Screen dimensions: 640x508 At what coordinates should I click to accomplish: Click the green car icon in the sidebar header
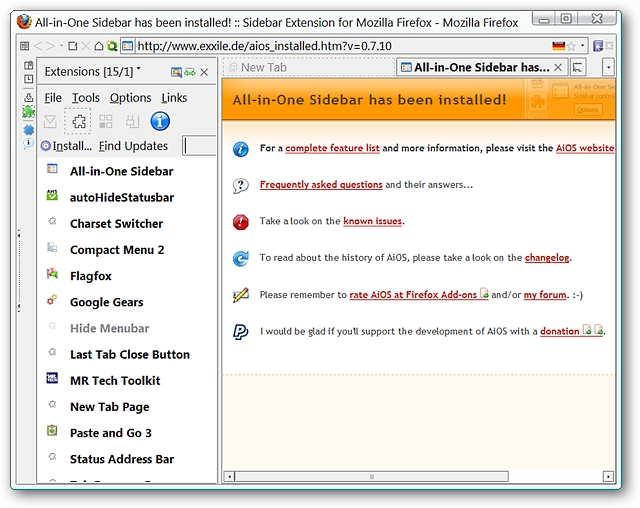click(190, 72)
